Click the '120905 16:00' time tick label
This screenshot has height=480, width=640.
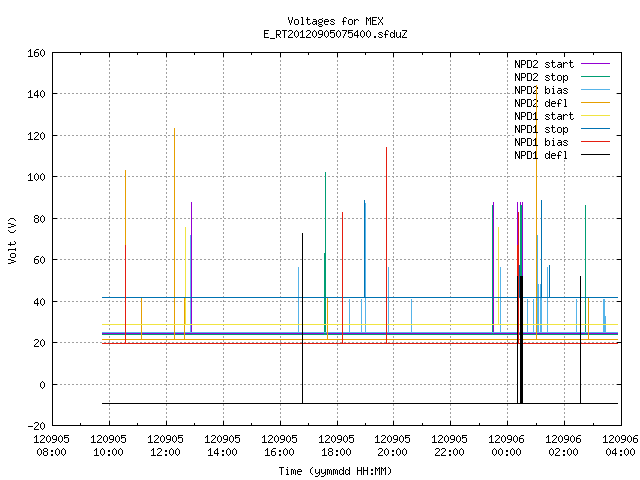pyautogui.click(x=279, y=446)
